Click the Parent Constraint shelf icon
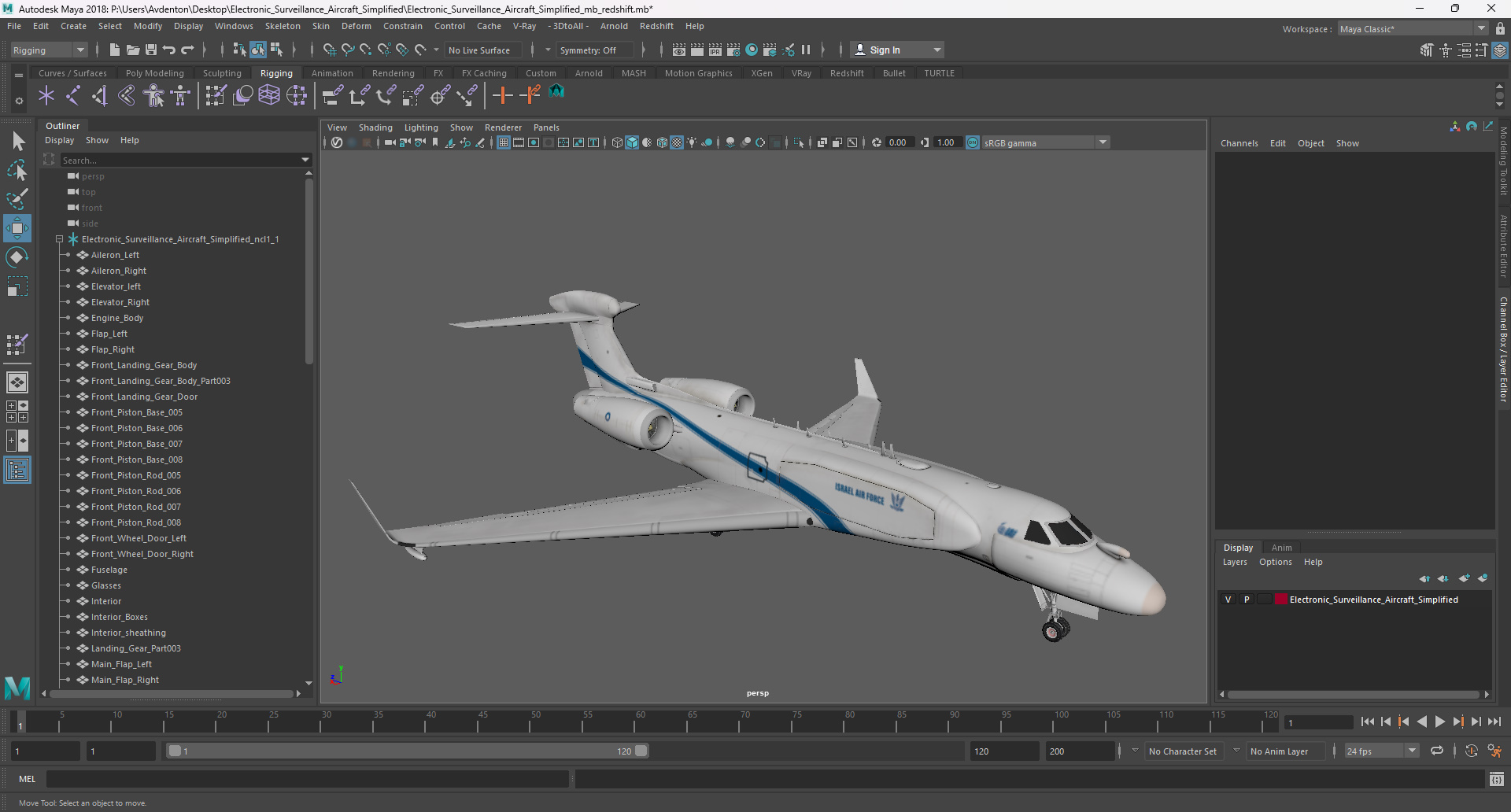The image size is (1511, 812). [333, 96]
